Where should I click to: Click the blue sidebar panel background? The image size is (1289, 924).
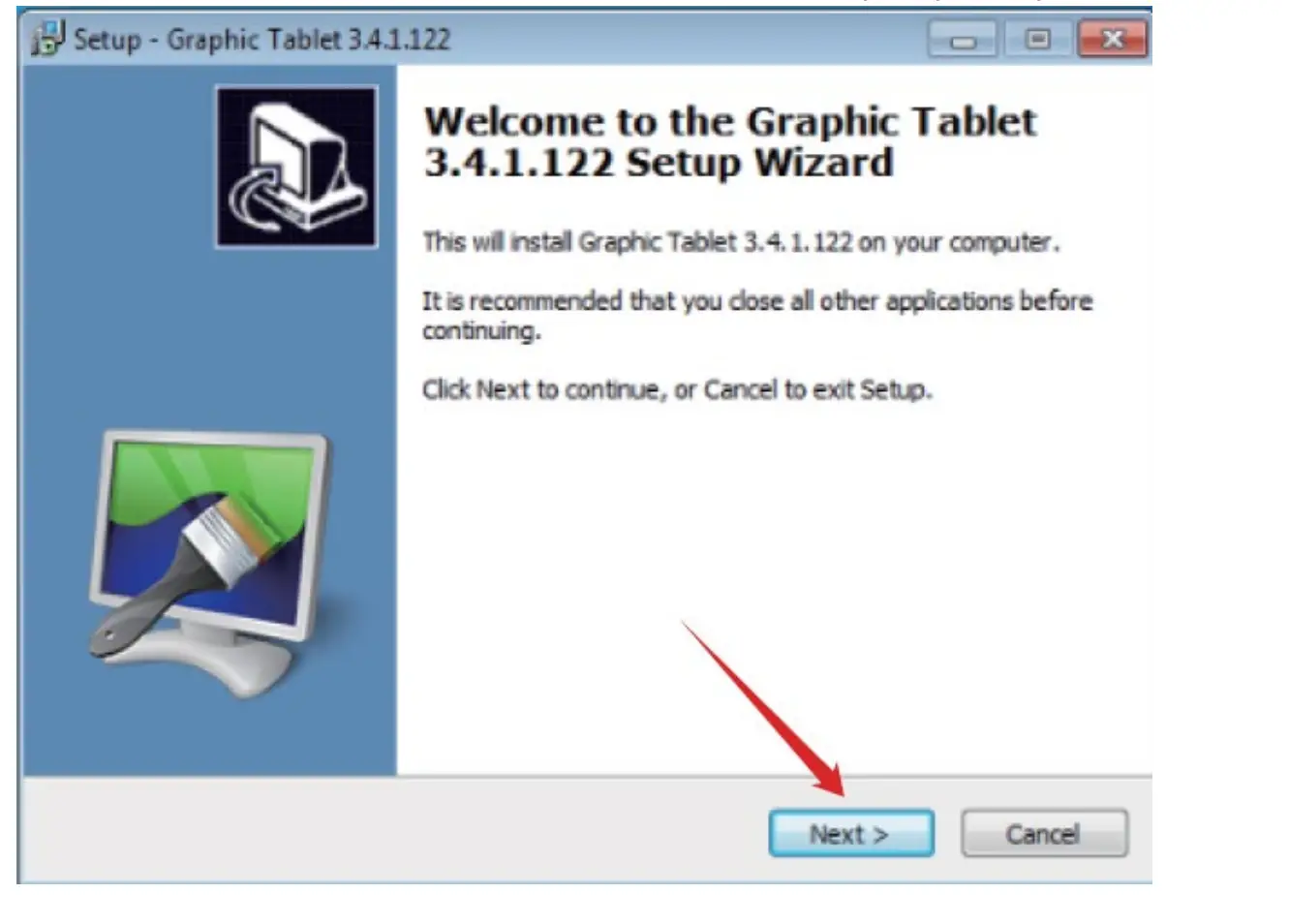116,291
